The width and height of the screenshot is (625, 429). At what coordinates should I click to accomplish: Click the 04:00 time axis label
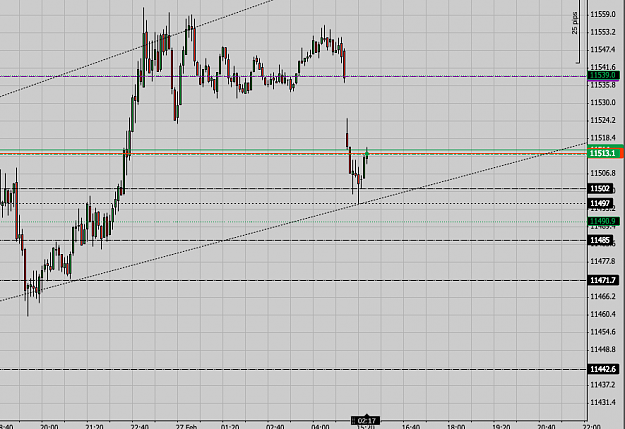click(320, 426)
